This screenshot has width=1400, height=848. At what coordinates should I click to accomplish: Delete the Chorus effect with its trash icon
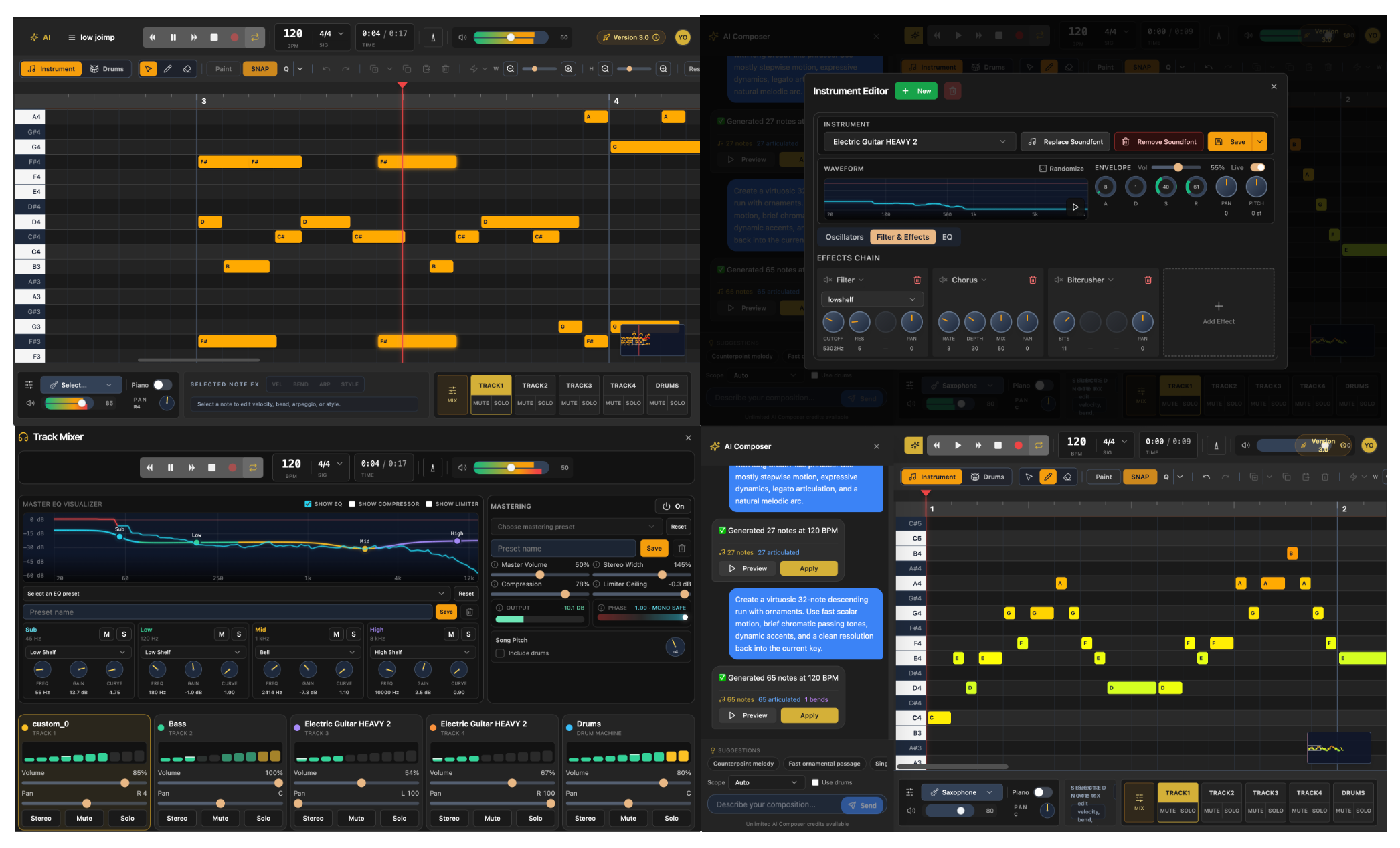(x=1033, y=280)
